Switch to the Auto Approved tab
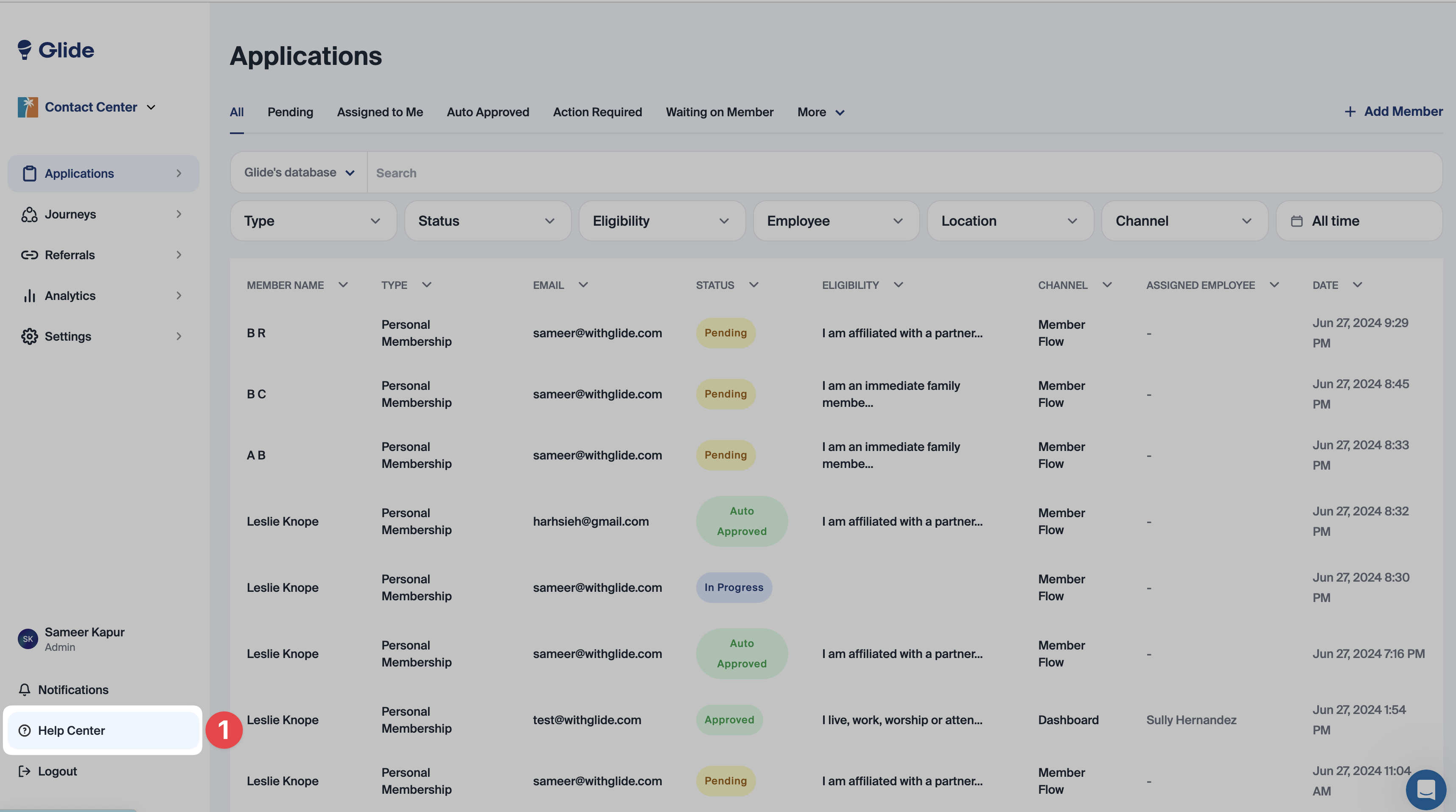1456x812 pixels. coord(488,112)
